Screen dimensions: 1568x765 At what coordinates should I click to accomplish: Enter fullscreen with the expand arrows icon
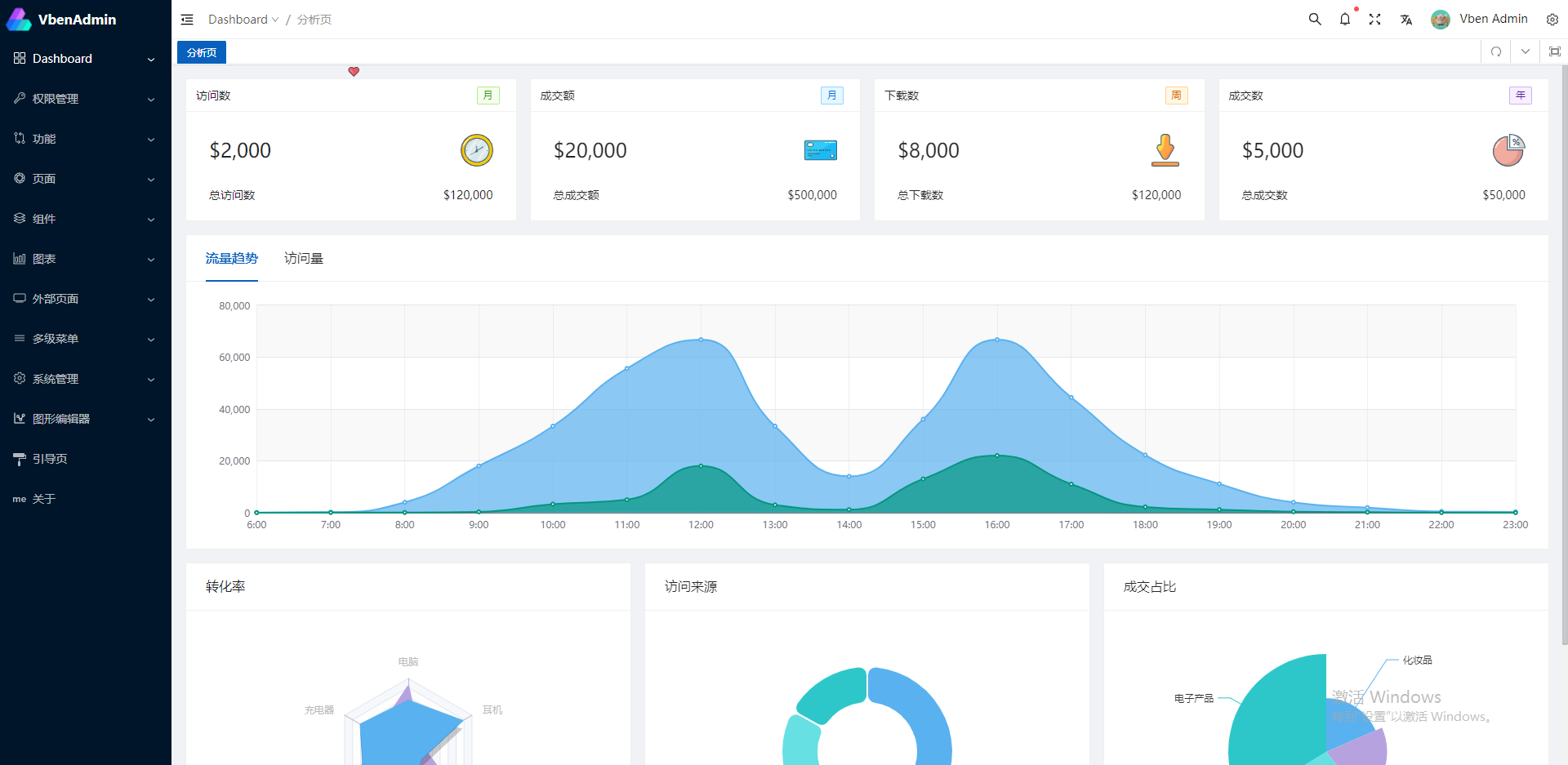(x=1375, y=20)
